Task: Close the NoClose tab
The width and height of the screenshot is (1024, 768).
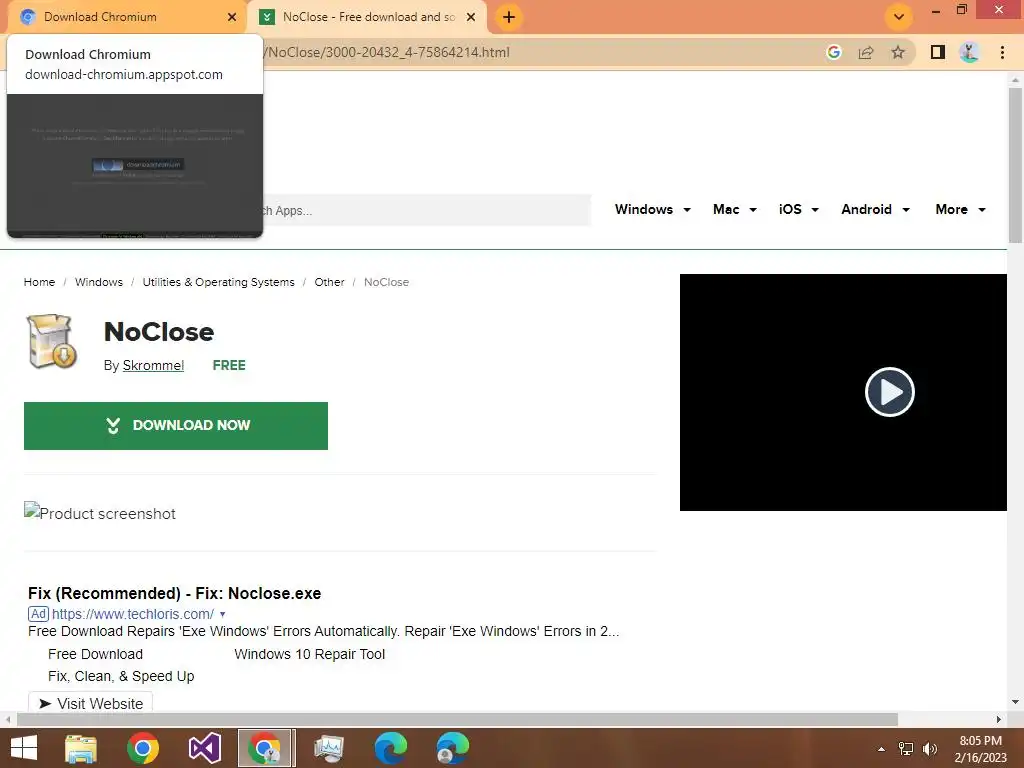Action: click(471, 17)
